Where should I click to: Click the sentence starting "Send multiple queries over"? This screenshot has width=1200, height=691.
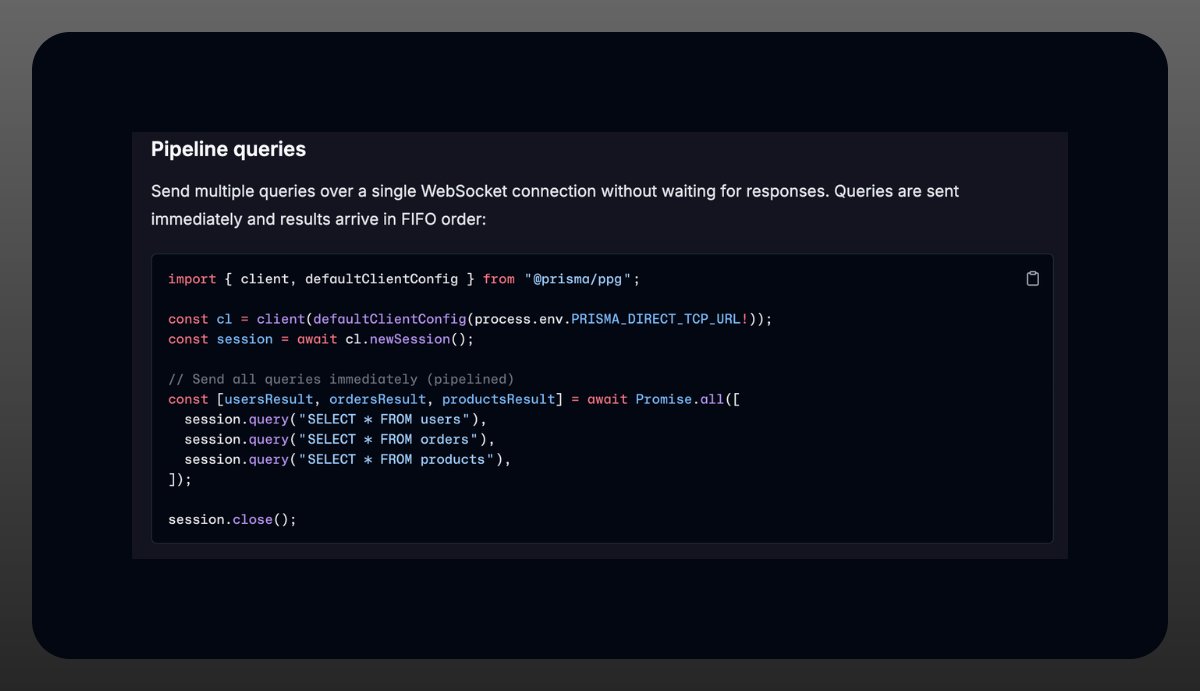click(555, 190)
